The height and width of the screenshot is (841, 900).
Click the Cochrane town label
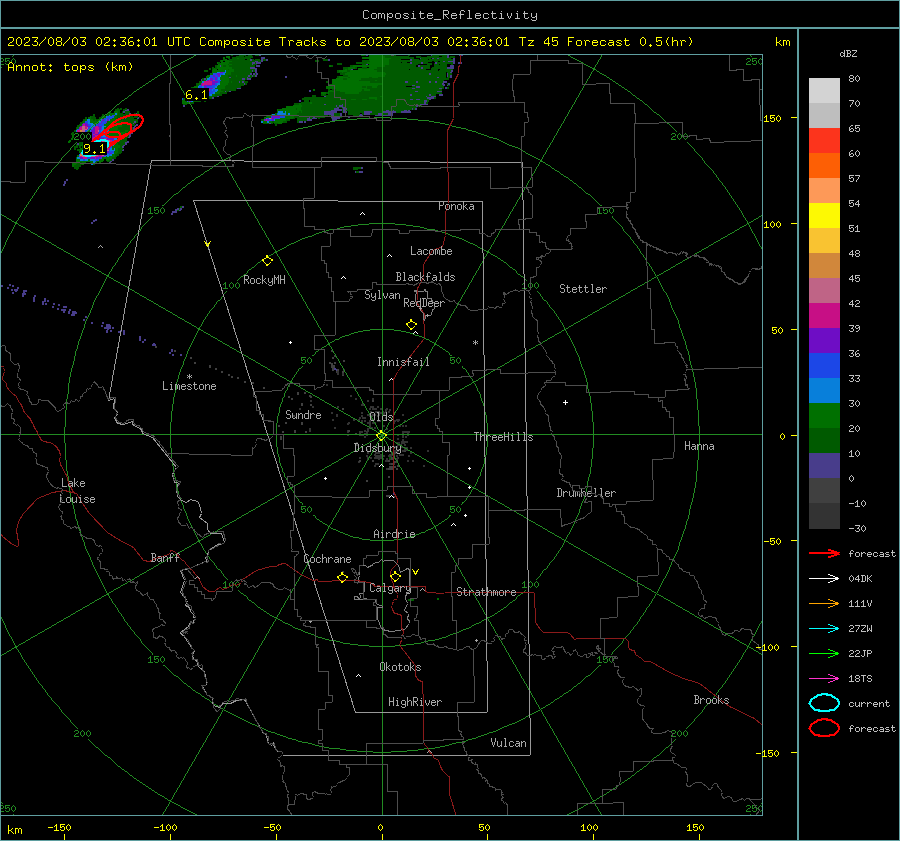[327, 559]
